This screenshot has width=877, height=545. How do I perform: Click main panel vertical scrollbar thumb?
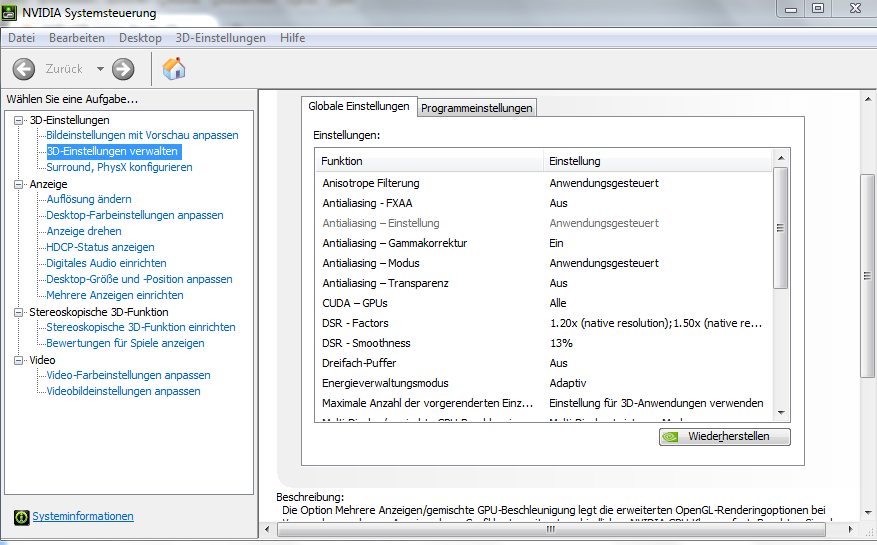[x=867, y=276]
